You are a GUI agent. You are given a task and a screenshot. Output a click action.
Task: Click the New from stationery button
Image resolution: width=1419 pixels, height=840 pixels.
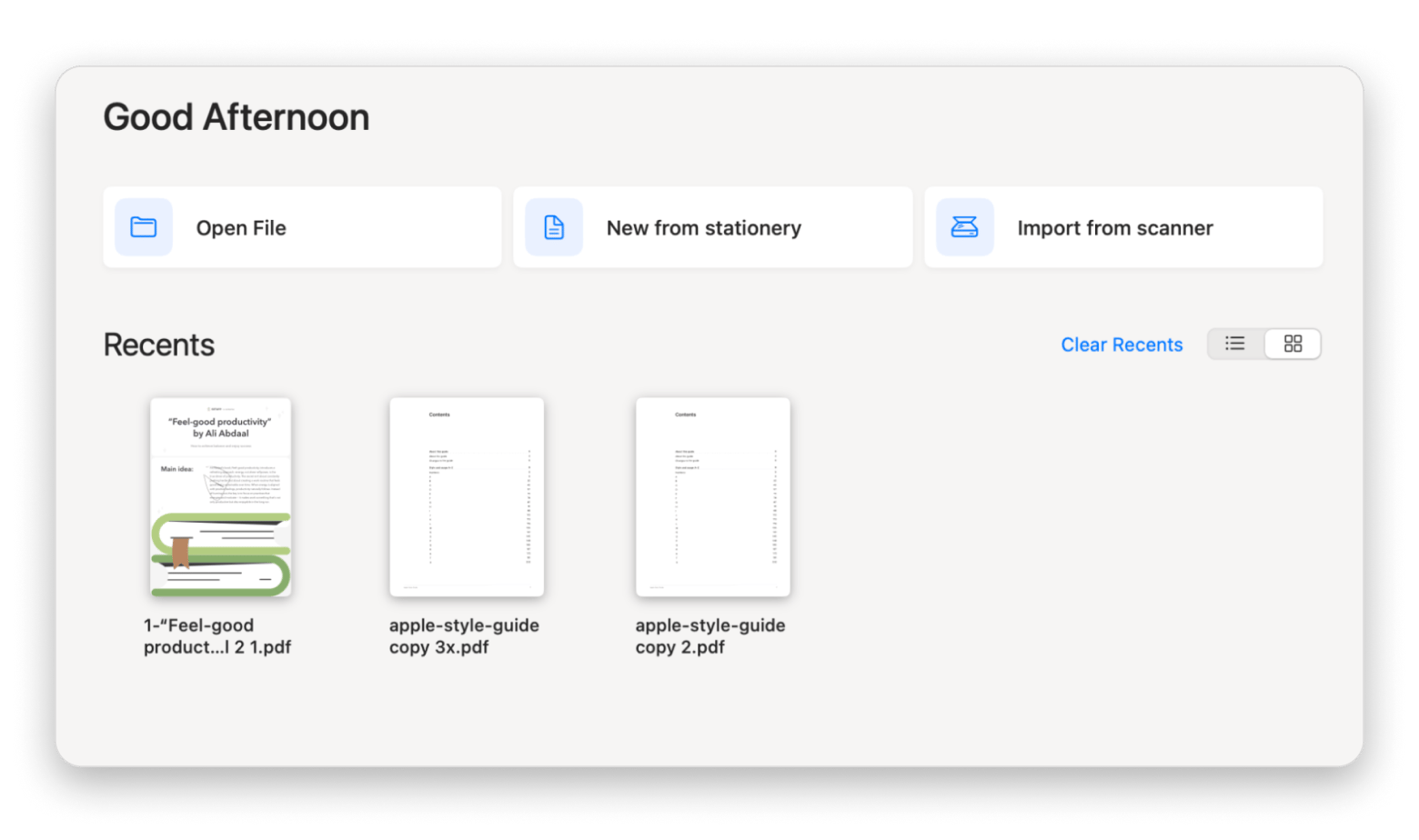coord(712,227)
